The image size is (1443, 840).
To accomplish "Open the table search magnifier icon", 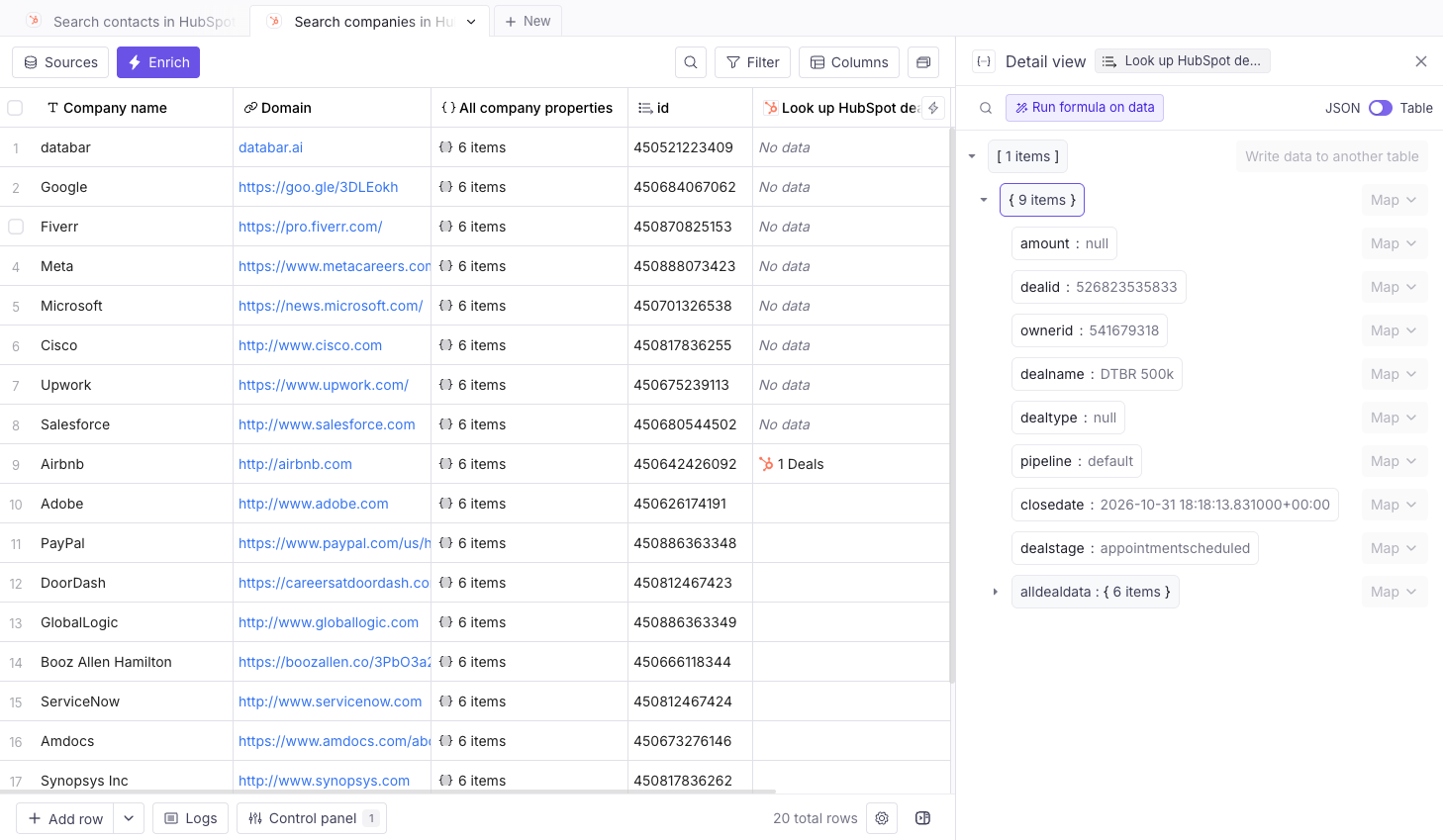I will (x=691, y=62).
